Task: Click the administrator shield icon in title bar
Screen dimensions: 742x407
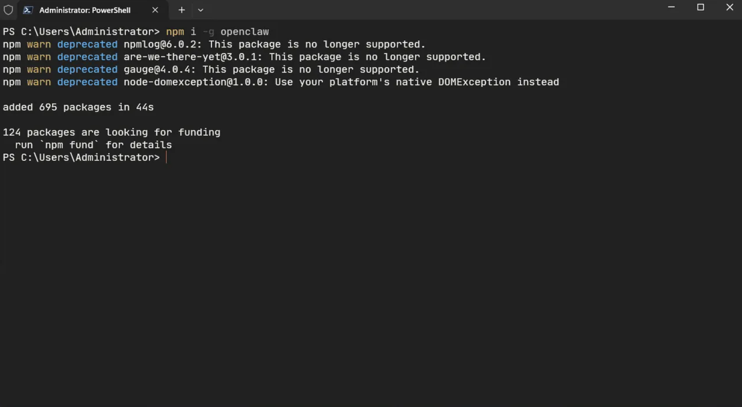Action: [8, 9]
